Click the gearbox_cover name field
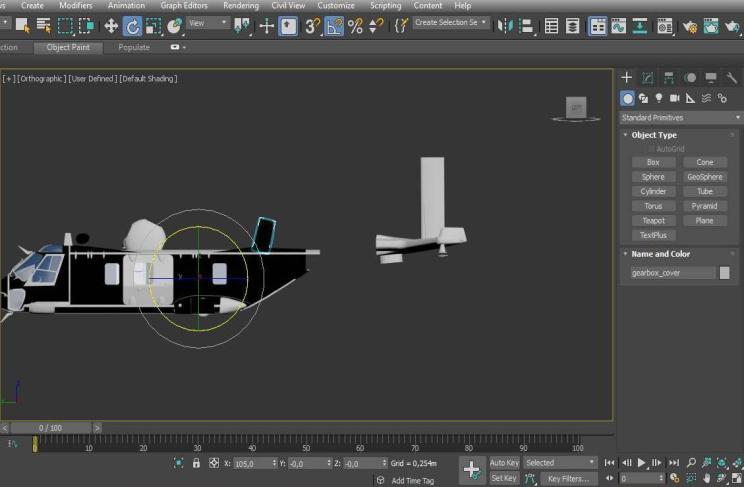The width and height of the screenshot is (744, 487). coord(673,273)
